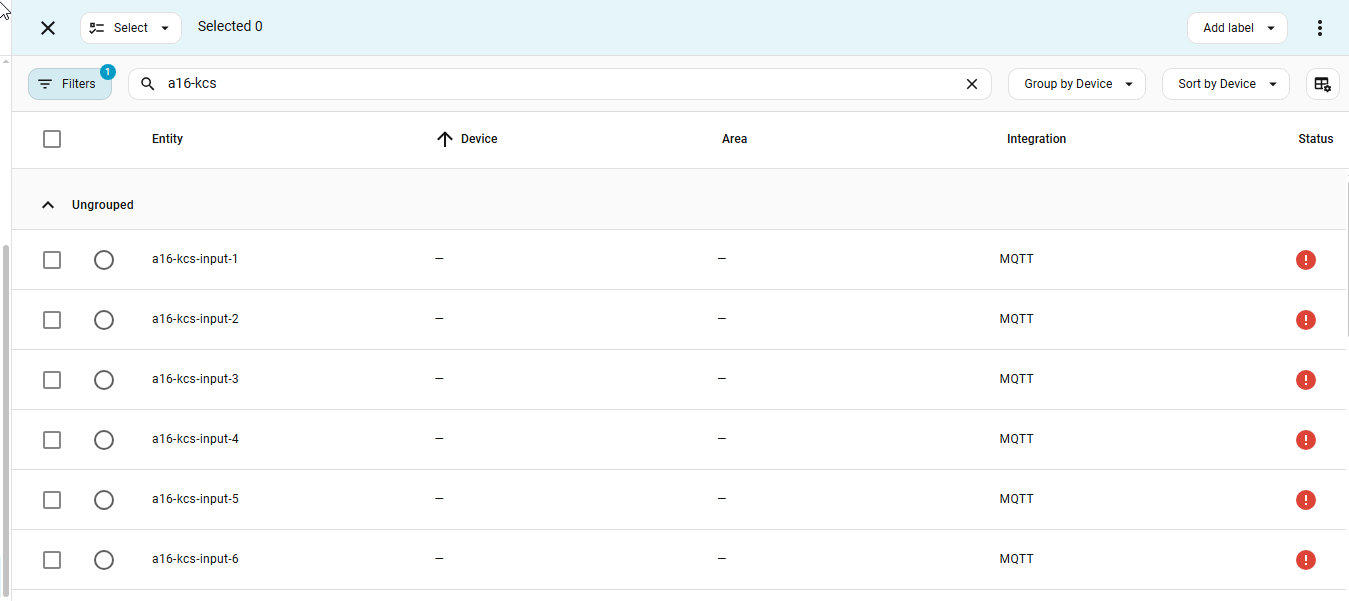Click the X icon to exit selection mode
The width and height of the screenshot is (1349, 601).
(x=48, y=28)
